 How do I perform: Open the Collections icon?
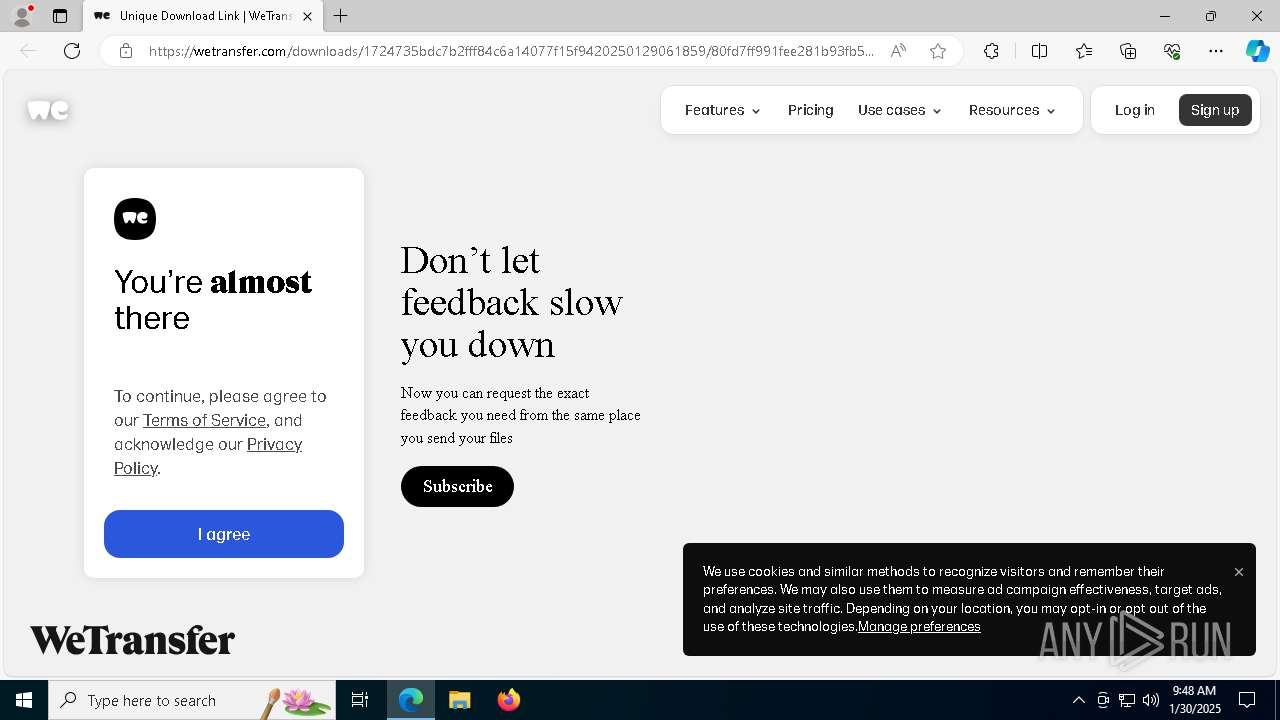point(1128,51)
